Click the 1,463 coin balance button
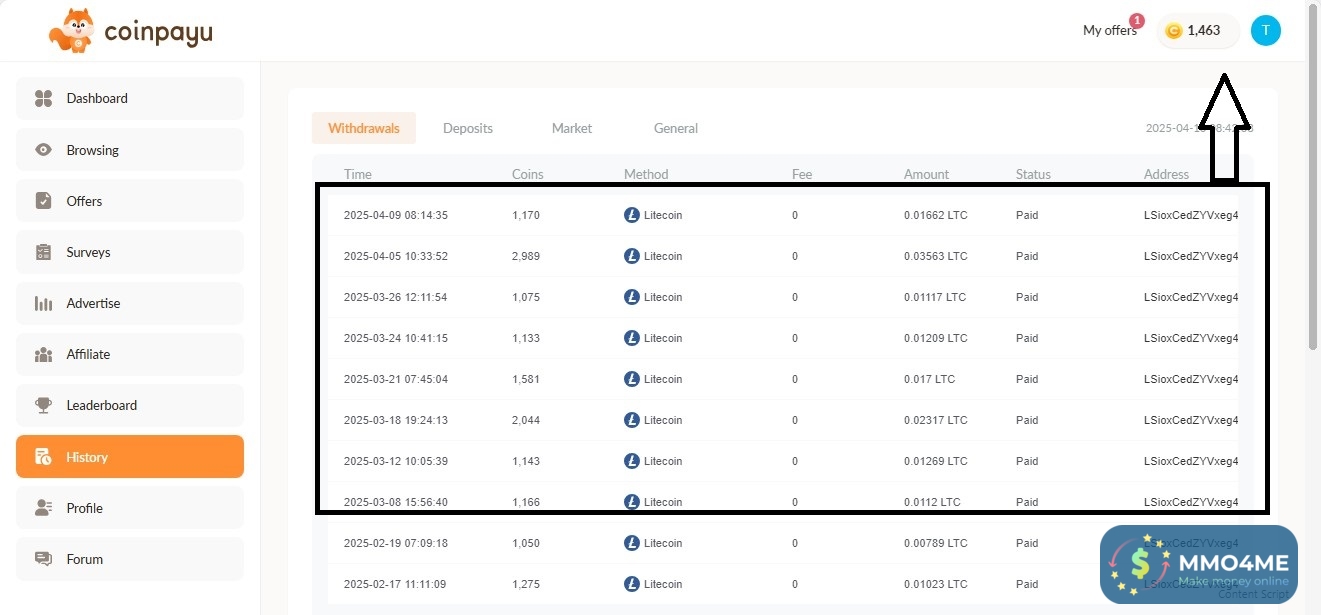 [1197, 31]
